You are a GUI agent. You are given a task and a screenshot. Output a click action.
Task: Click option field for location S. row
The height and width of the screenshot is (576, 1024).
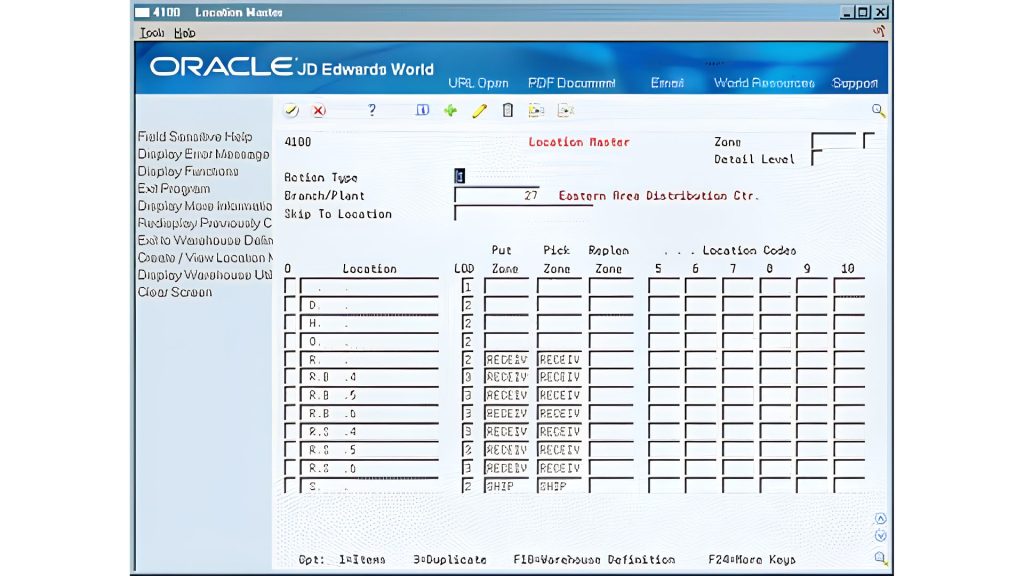click(x=290, y=486)
